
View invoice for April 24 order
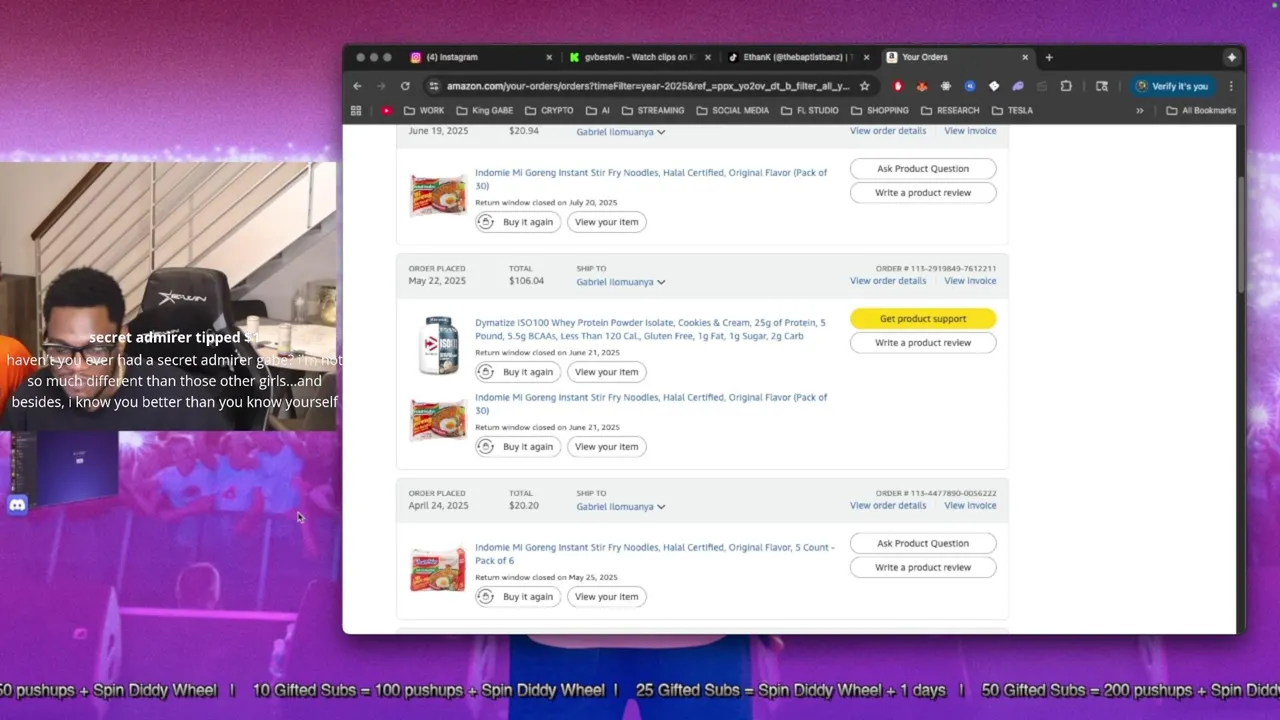point(970,506)
